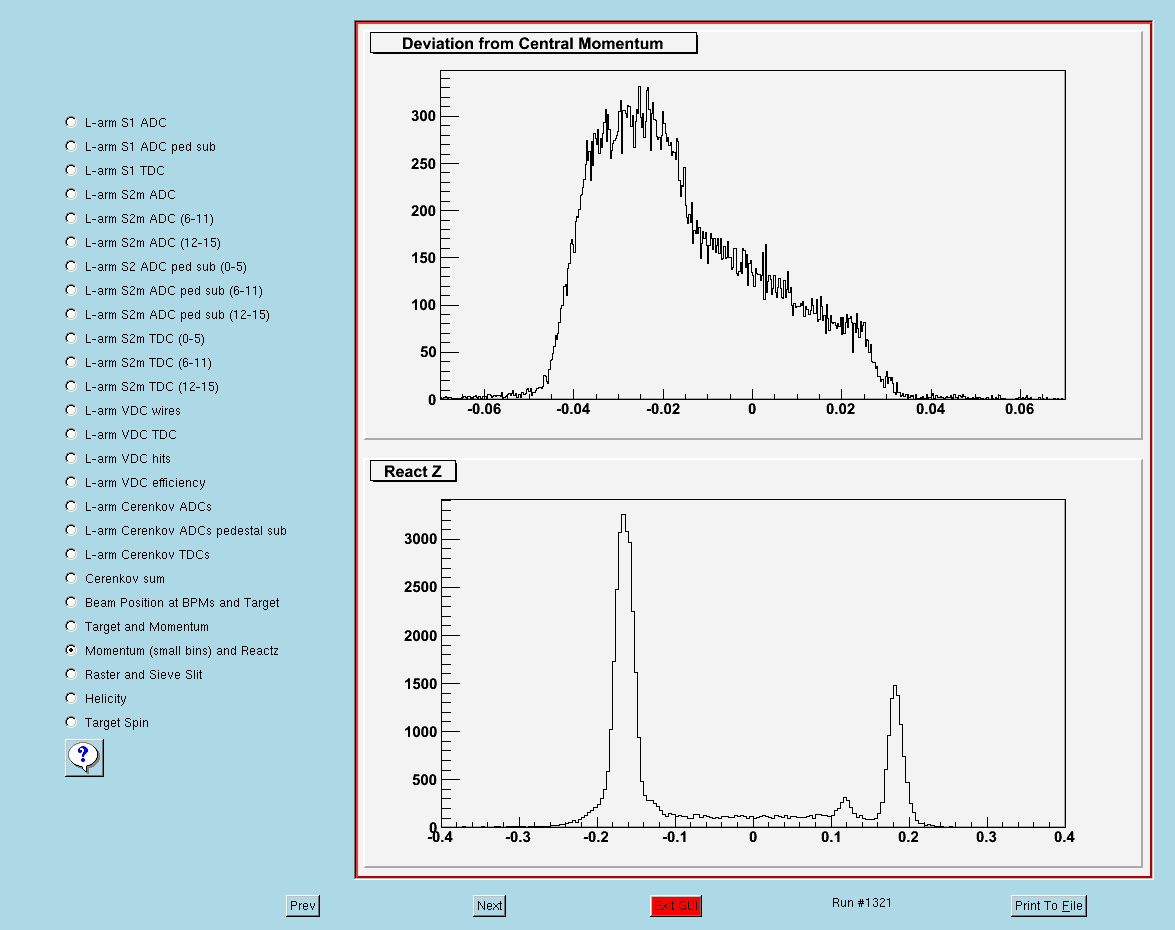Screen dimensions: 1175x930
Task: Click the Deviation from Central Momentum histogram
Action: coord(752,235)
